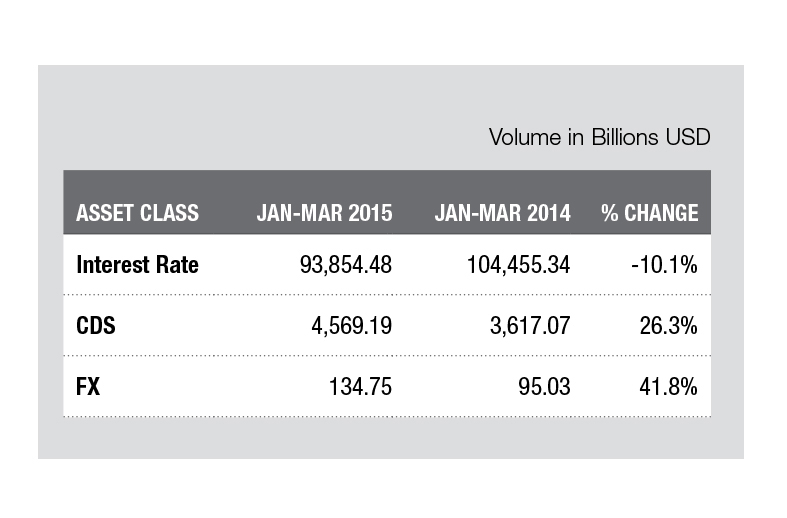Select the 4,569.19 value cell

351,326
